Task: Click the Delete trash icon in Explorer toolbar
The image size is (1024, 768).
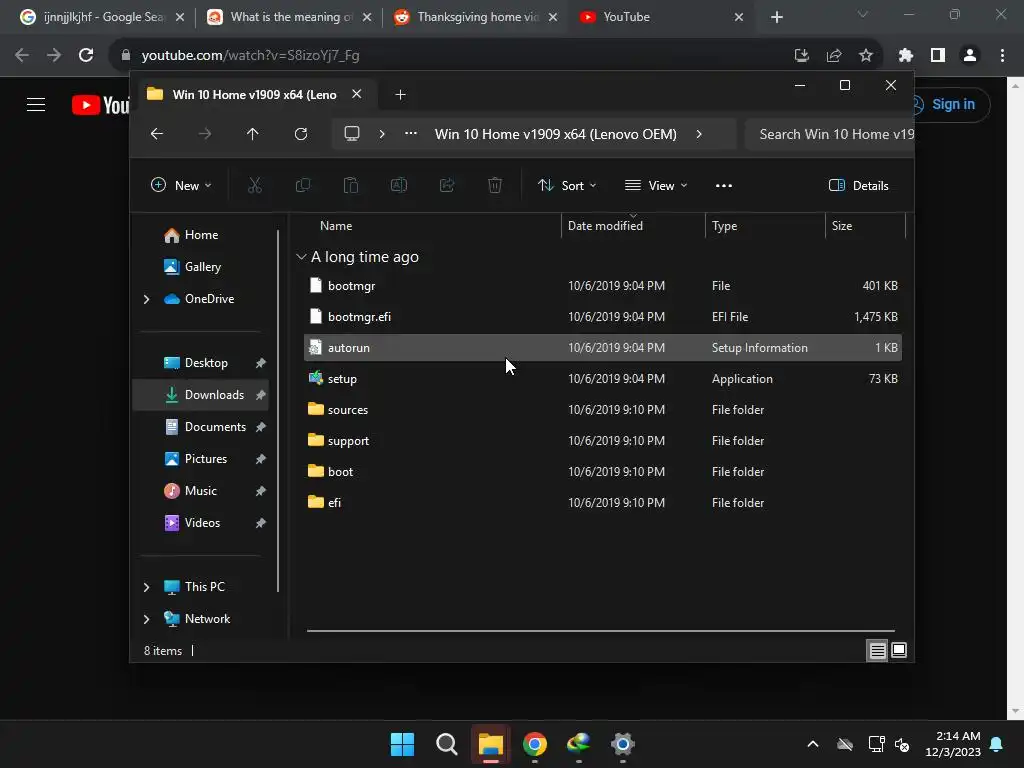Action: (495, 185)
